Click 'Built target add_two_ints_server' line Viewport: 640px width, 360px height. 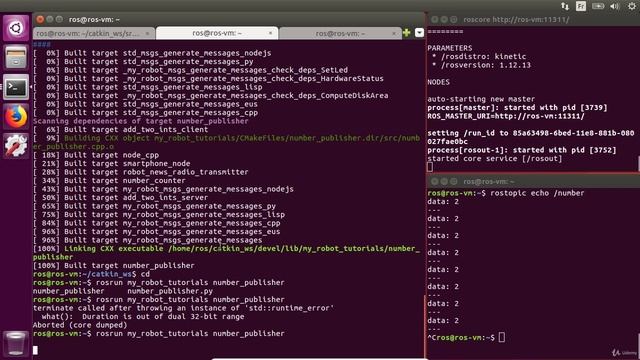coord(136,198)
